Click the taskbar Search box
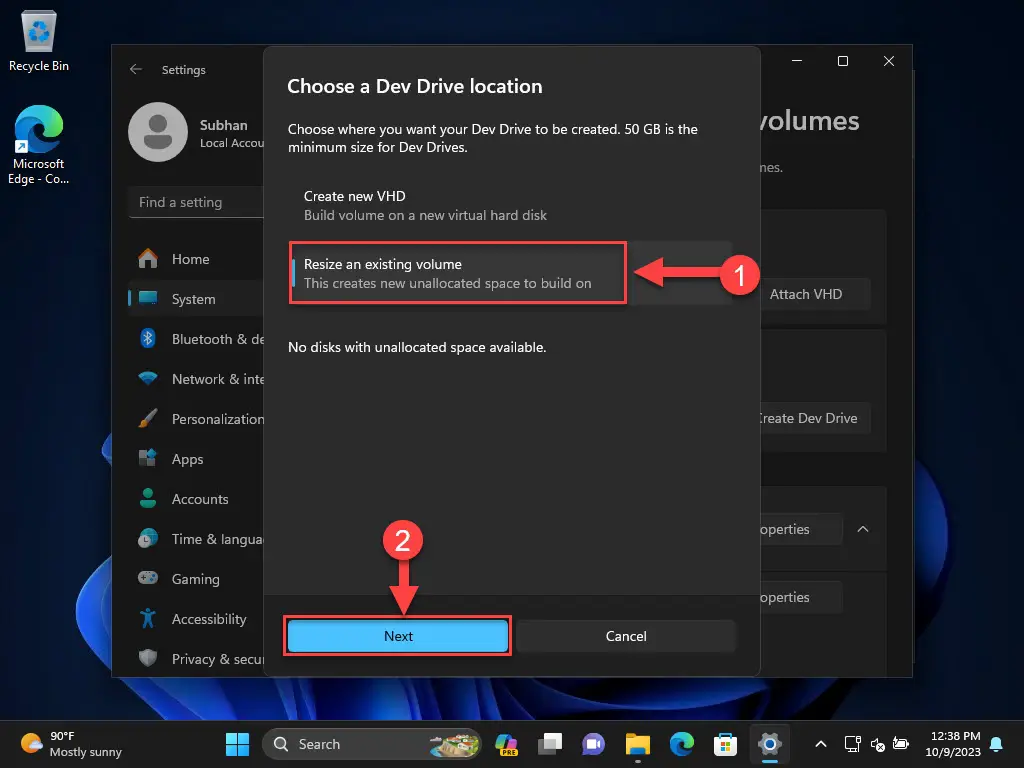This screenshot has height=768, width=1024. point(372,744)
